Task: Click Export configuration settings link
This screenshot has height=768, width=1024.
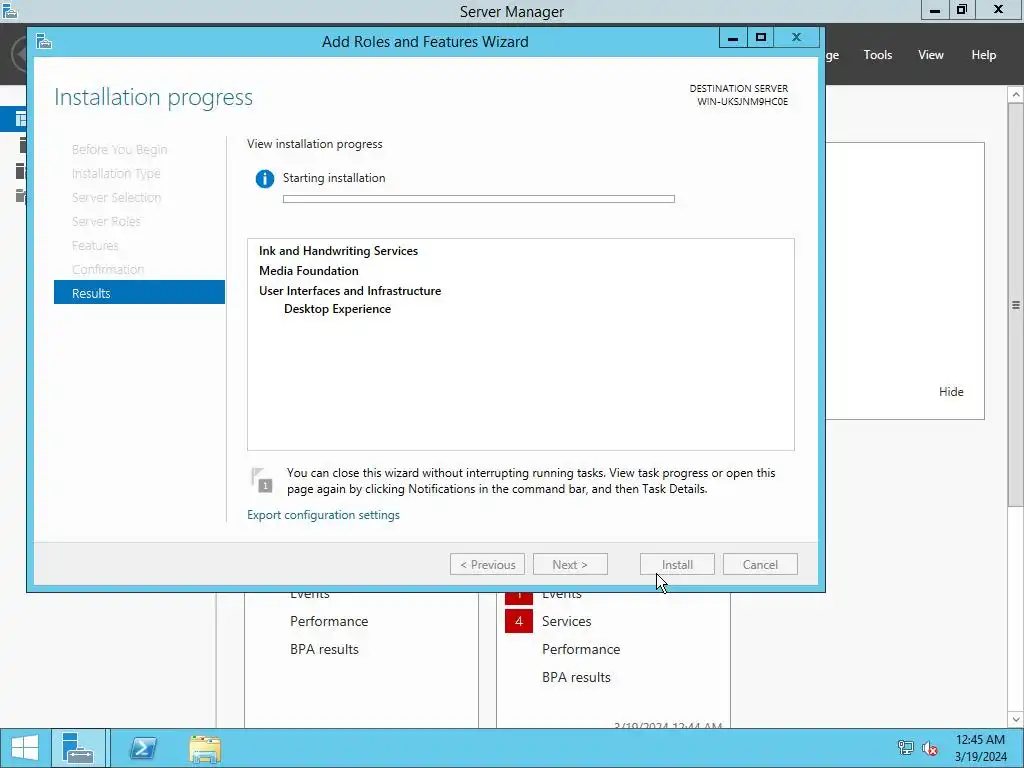Action: coord(323,515)
